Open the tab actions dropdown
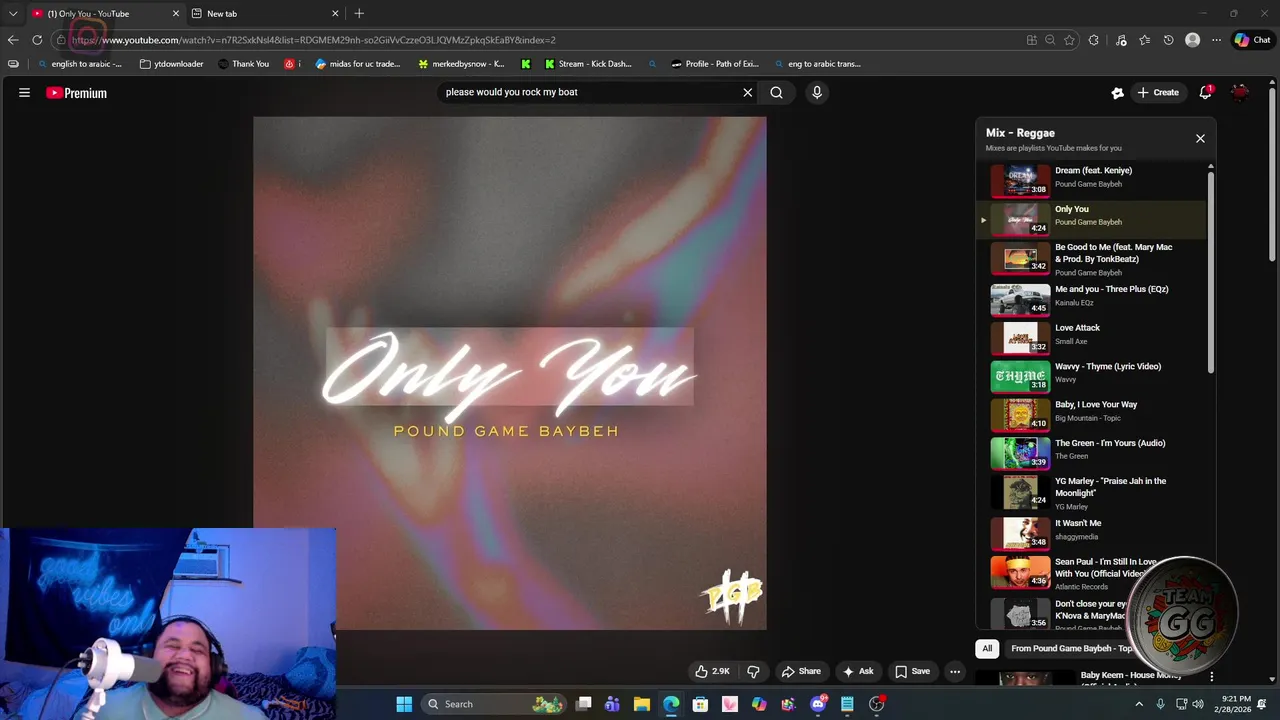Screen dimensions: 1280x720 [12, 13]
